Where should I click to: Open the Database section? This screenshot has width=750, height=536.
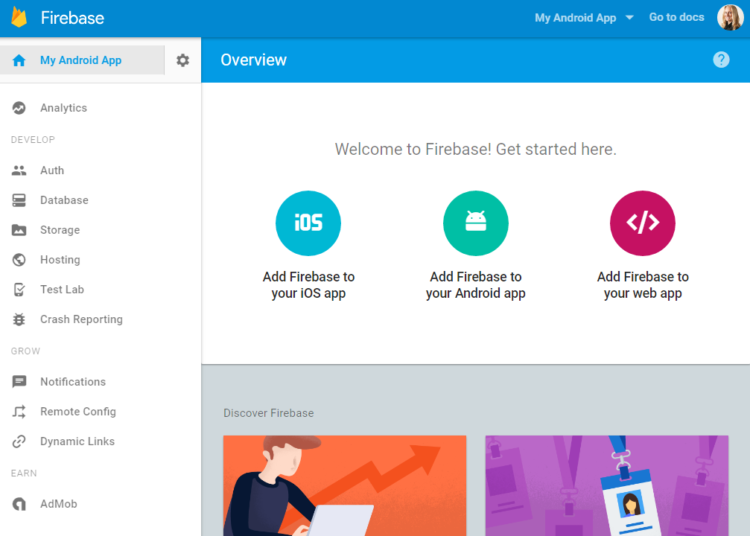click(x=64, y=200)
